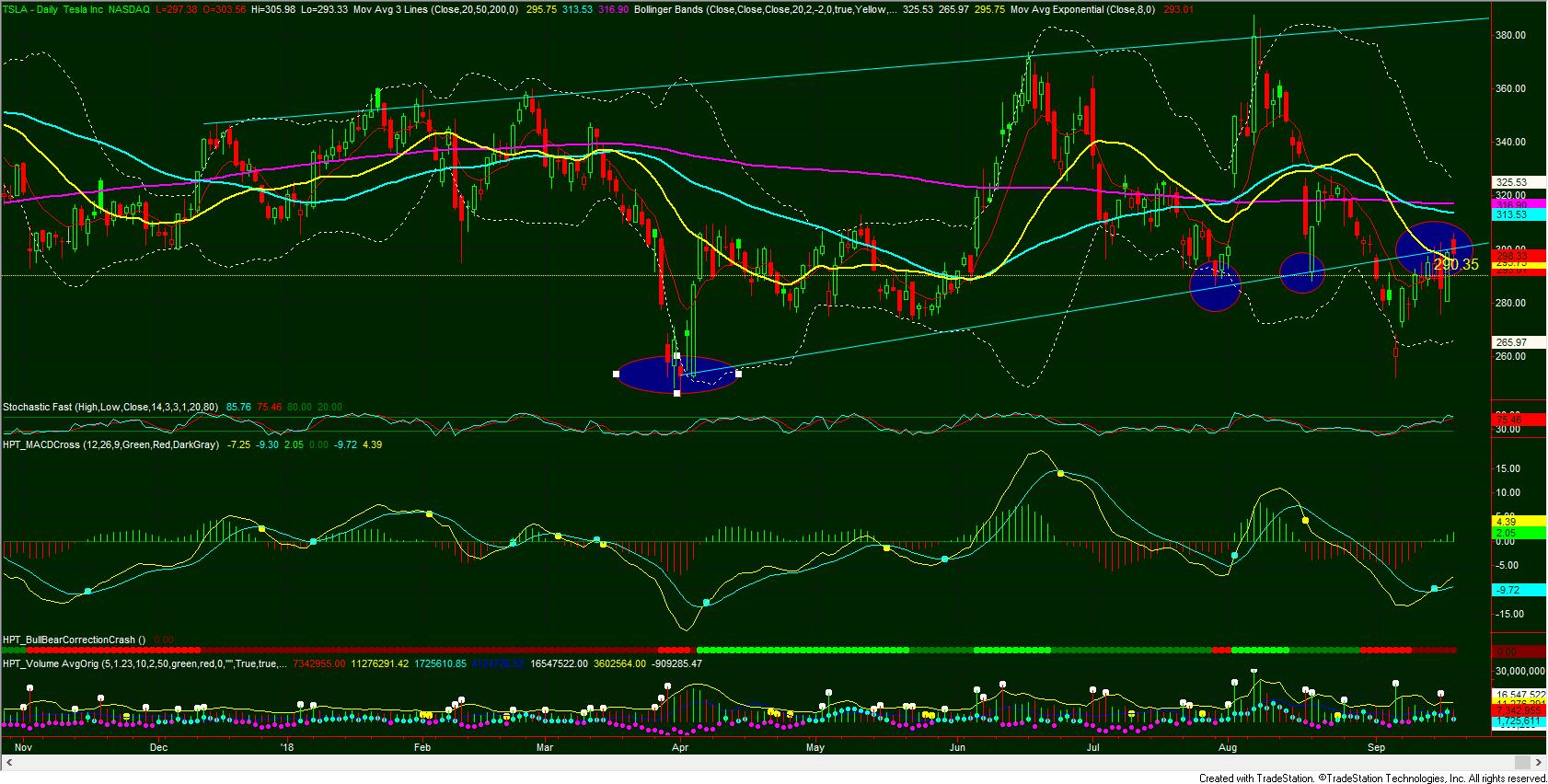Click the left handle of the selected ellipse
The width and height of the screenshot is (1548, 784).
pyautogui.click(x=616, y=374)
